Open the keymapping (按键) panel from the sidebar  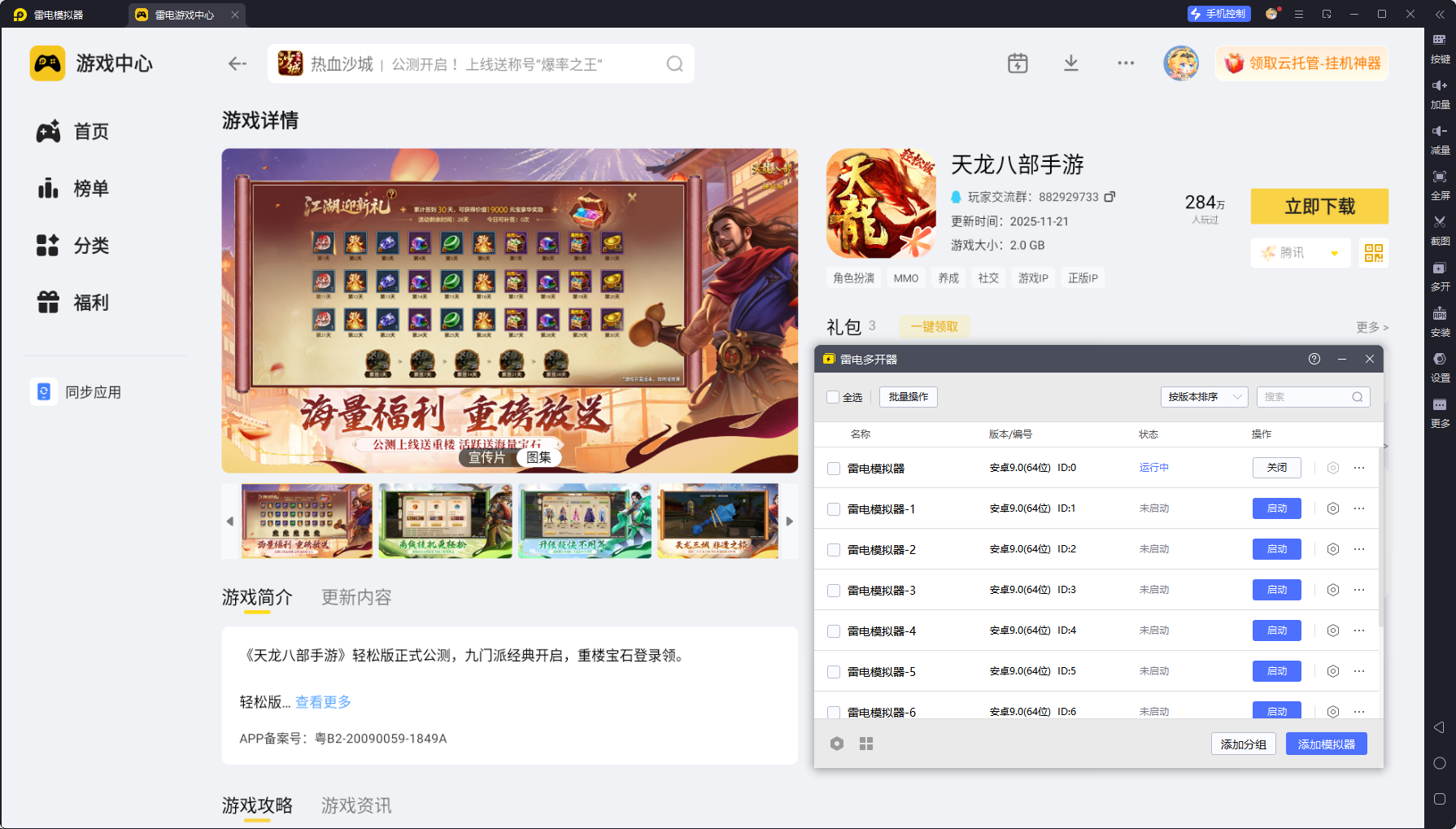tap(1439, 49)
